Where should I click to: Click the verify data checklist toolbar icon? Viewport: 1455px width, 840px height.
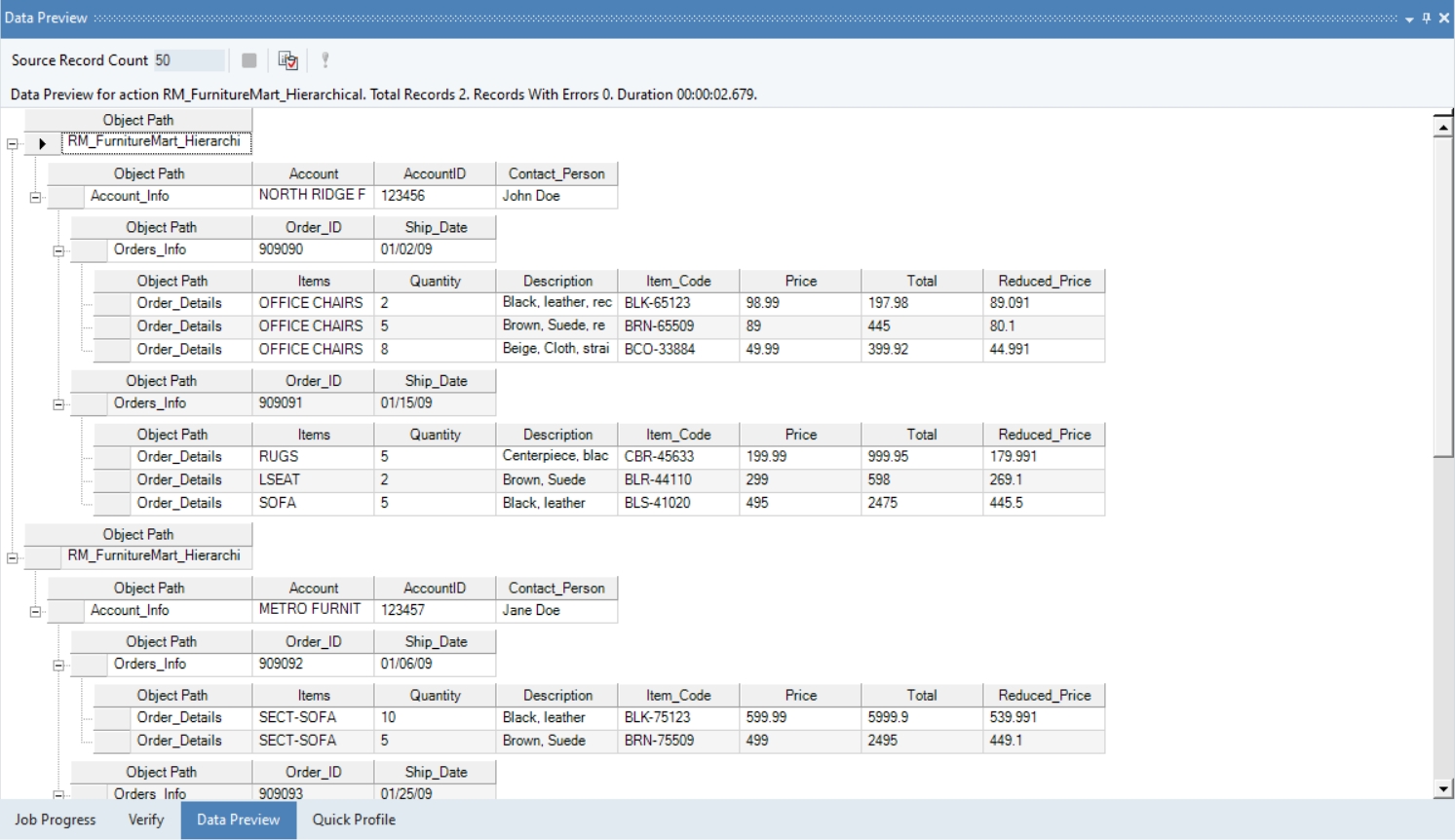point(287,60)
